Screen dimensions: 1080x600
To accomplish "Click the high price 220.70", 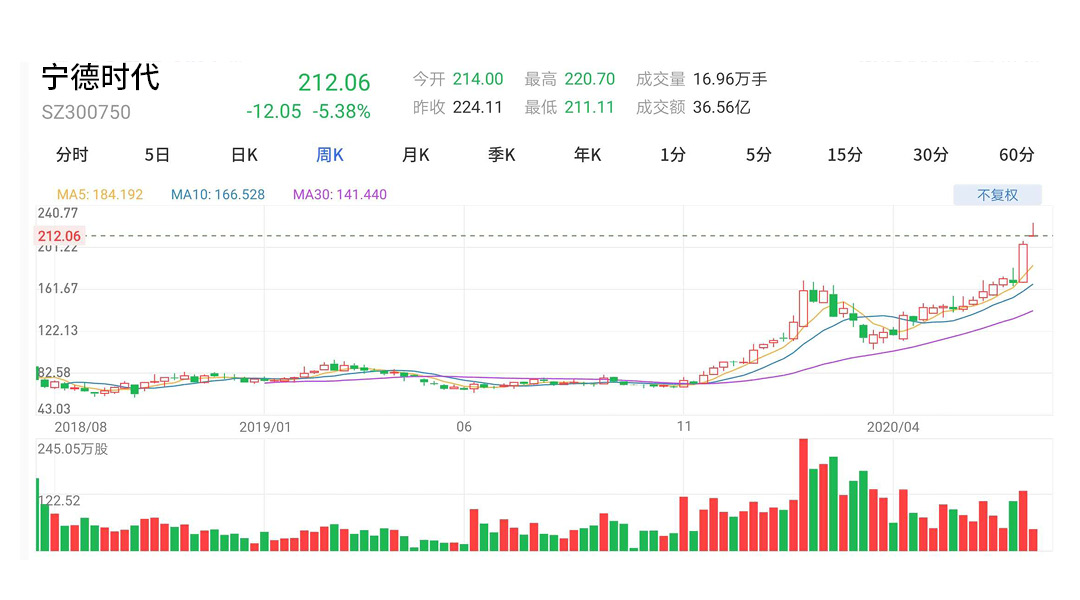I will (590, 79).
